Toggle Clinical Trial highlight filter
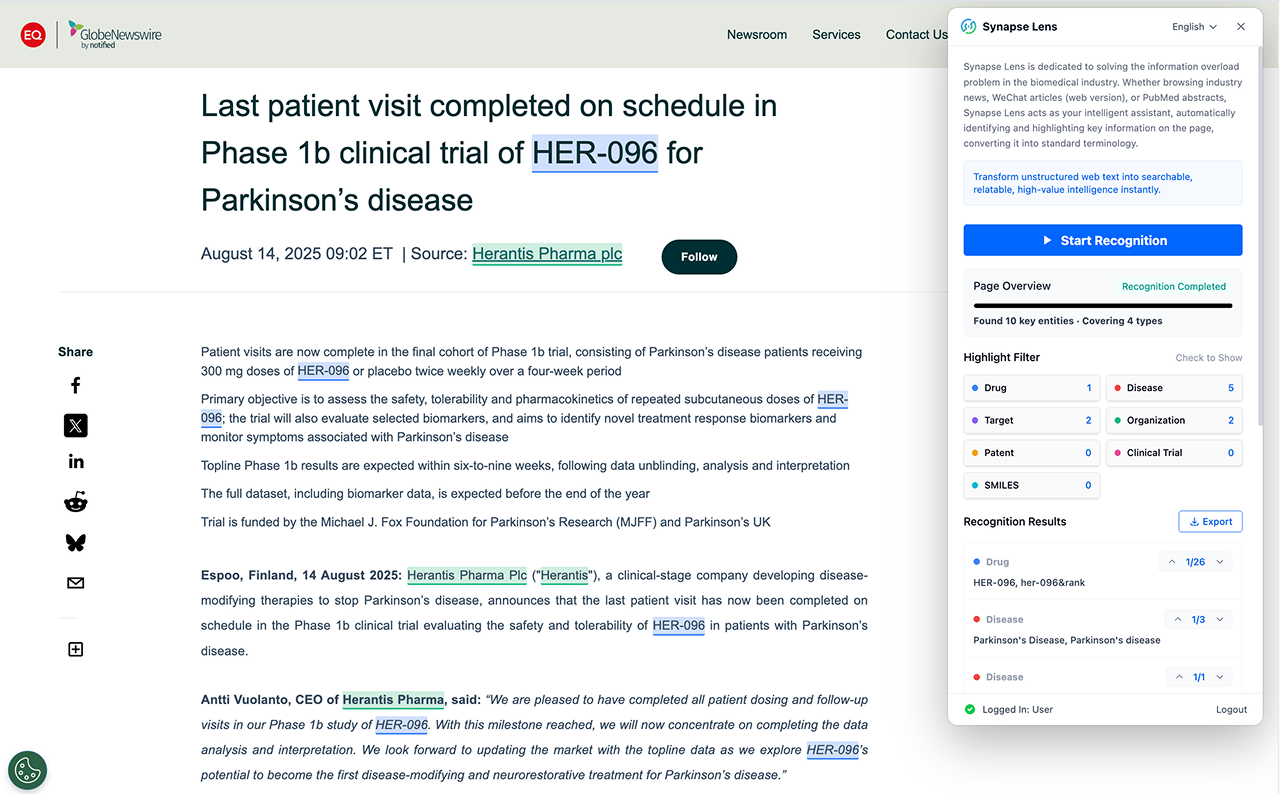Screen dimensions: 1280x800 [x=1174, y=453]
